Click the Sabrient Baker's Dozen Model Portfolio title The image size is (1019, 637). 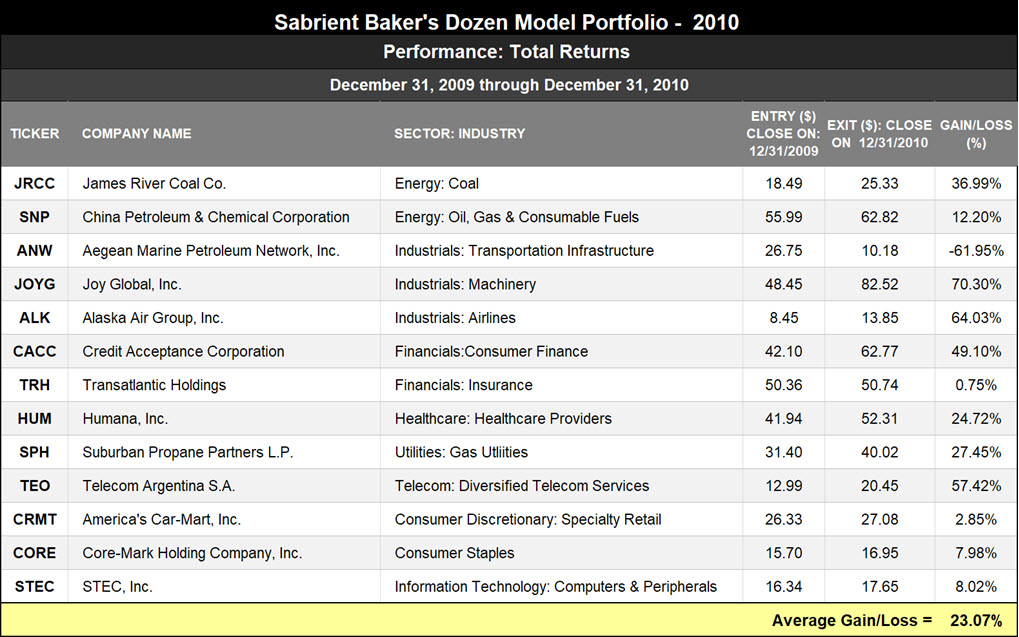506,22
